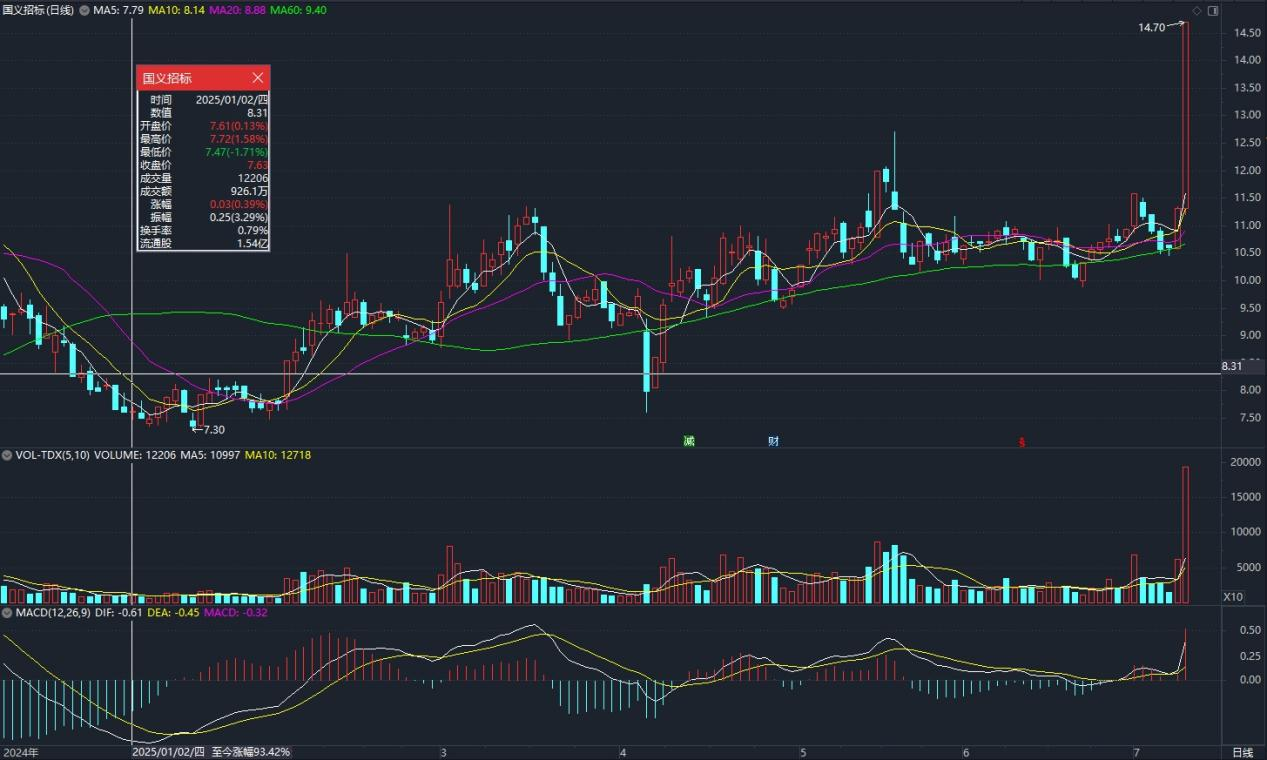Click the 14.70 high price annotation
This screenshot has height=760, width=1267.
click(x=1151, y=28)
